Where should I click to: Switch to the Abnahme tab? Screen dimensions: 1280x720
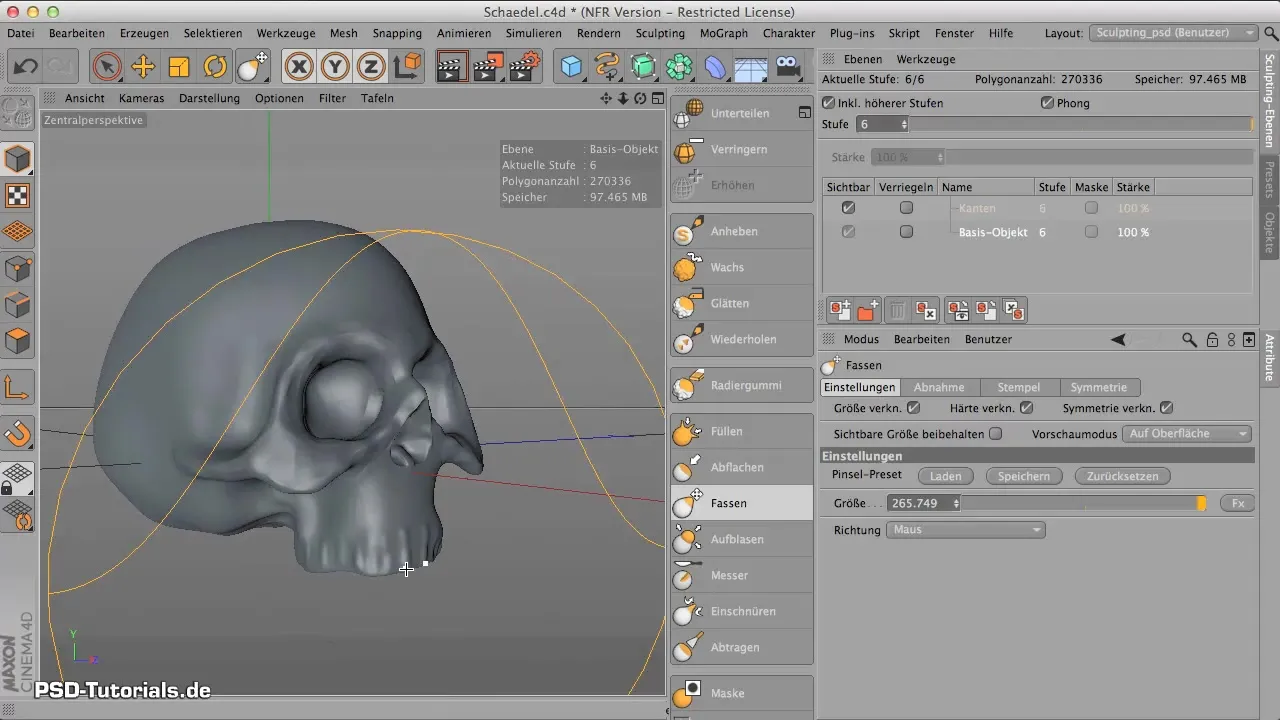coord(939,388)
